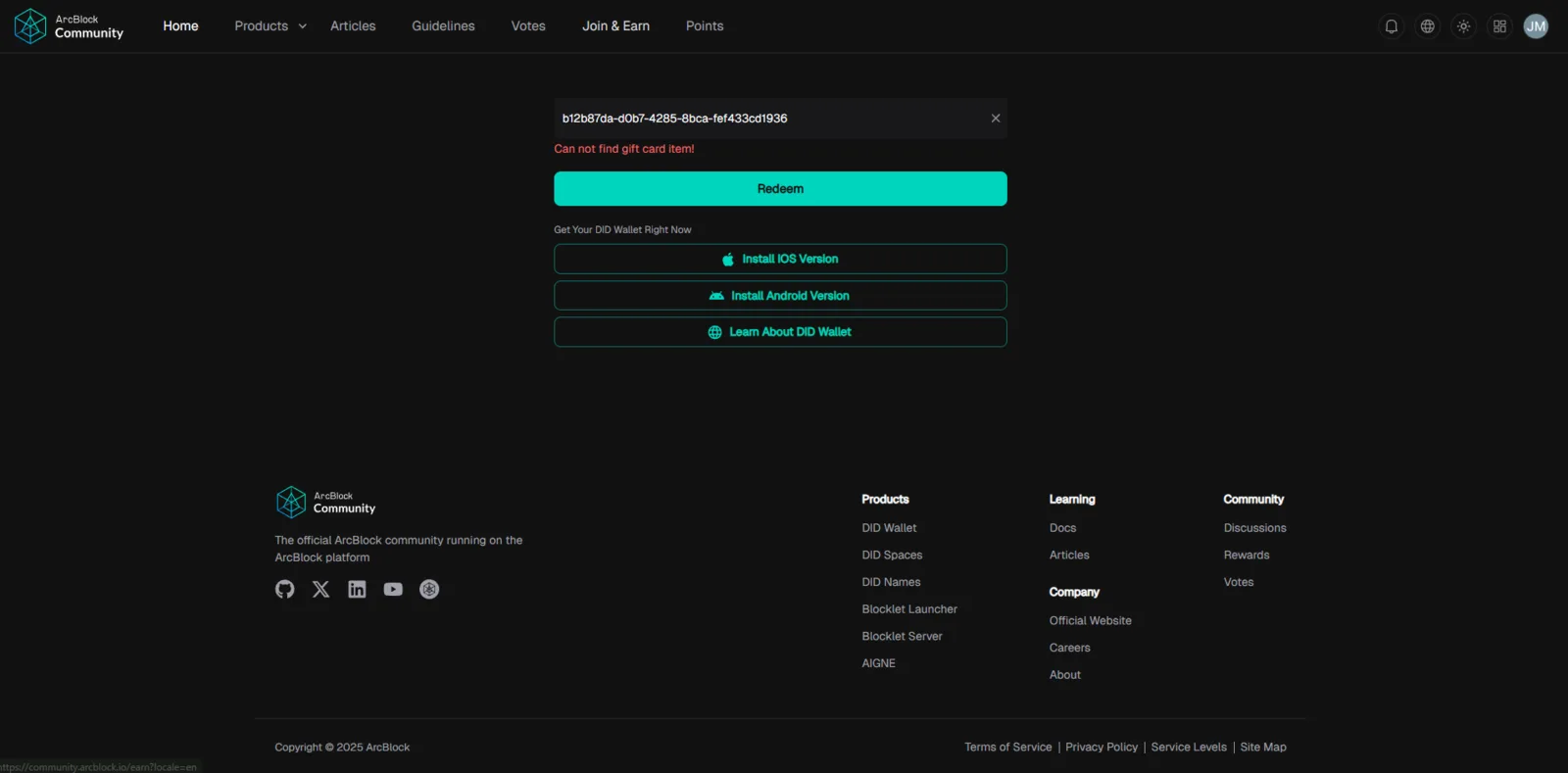1568x773 pixels.
Task: Open the notifications bell
Action: coord(1391,26)
